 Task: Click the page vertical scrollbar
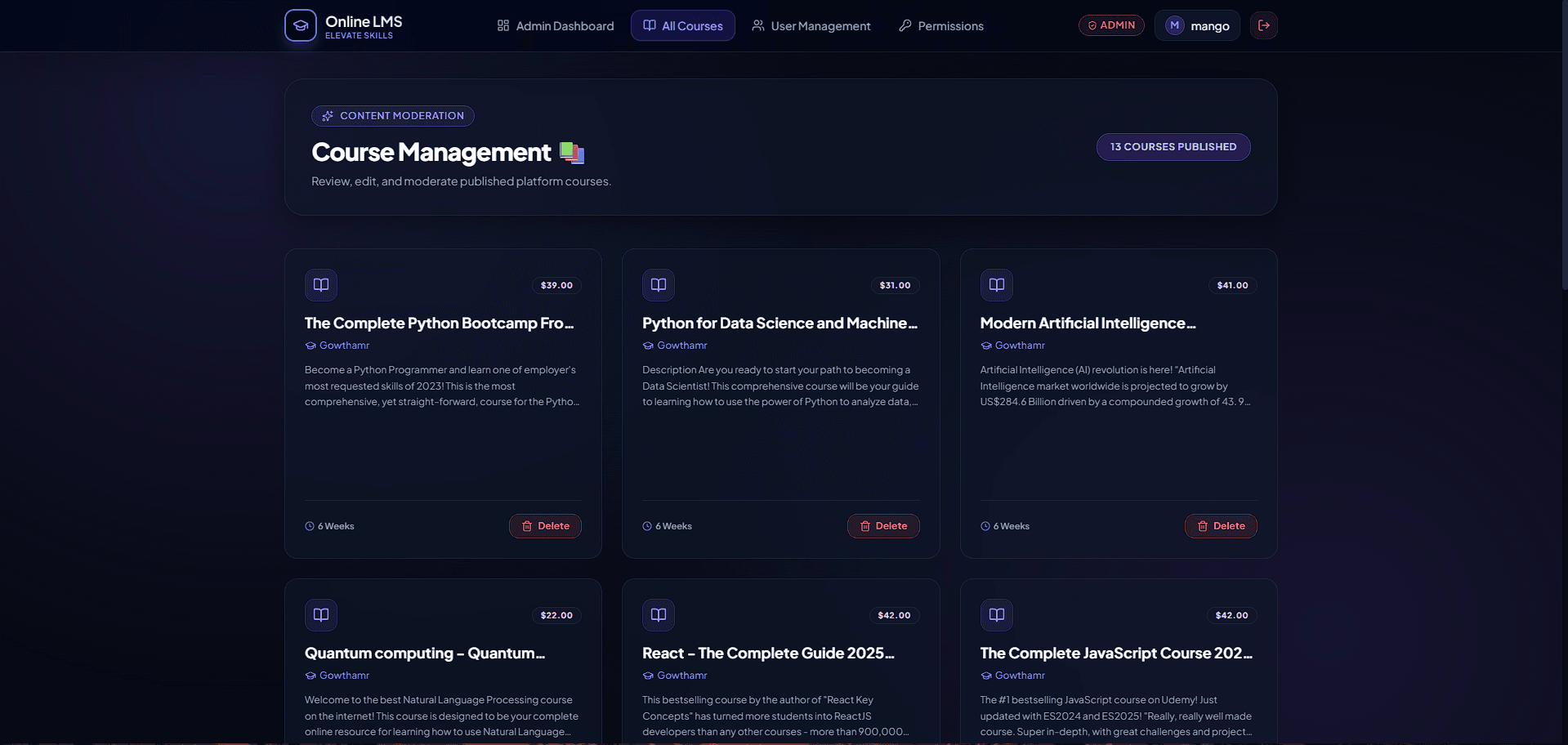click(x=1564, y=145)
